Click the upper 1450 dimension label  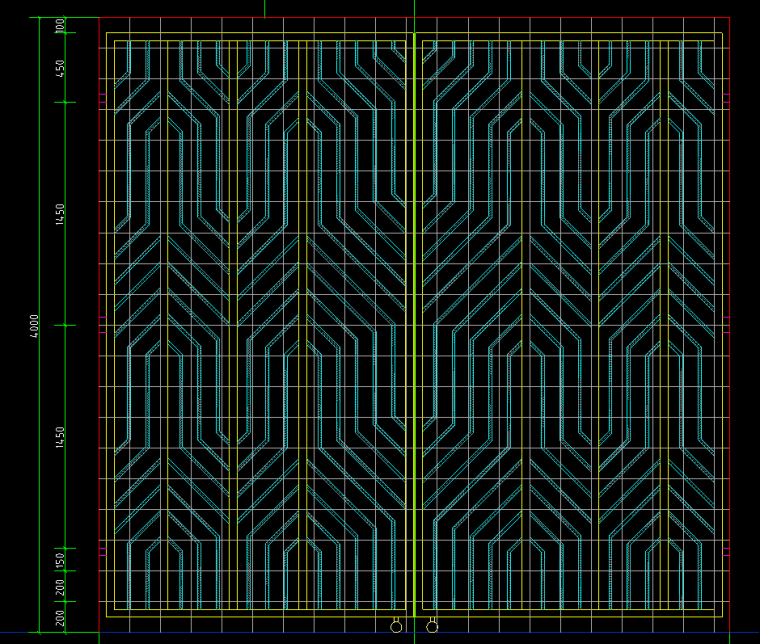pyautogui.click(x=61, y=213)
